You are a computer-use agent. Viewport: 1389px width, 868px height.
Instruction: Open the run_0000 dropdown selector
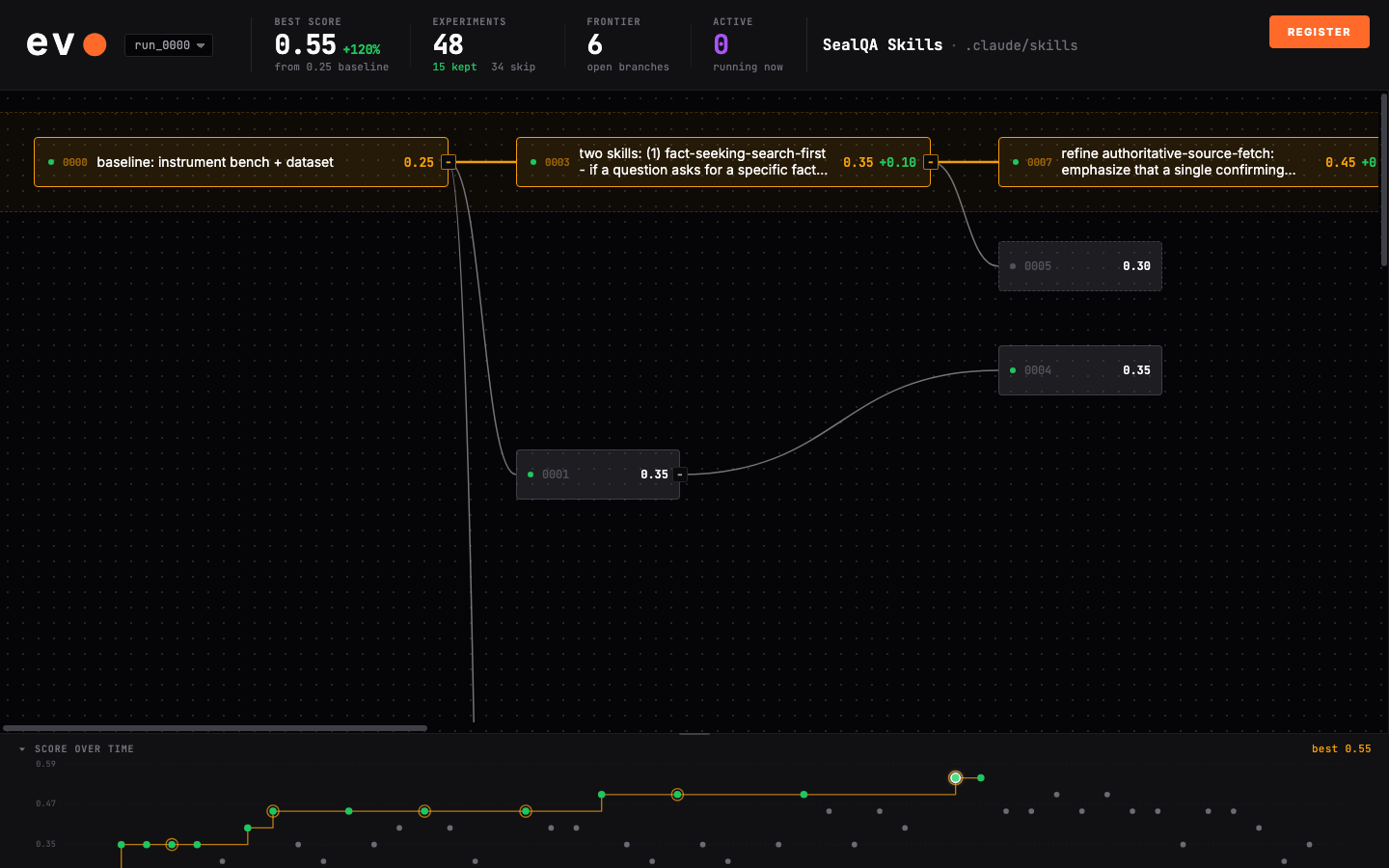tap(169, 45)
